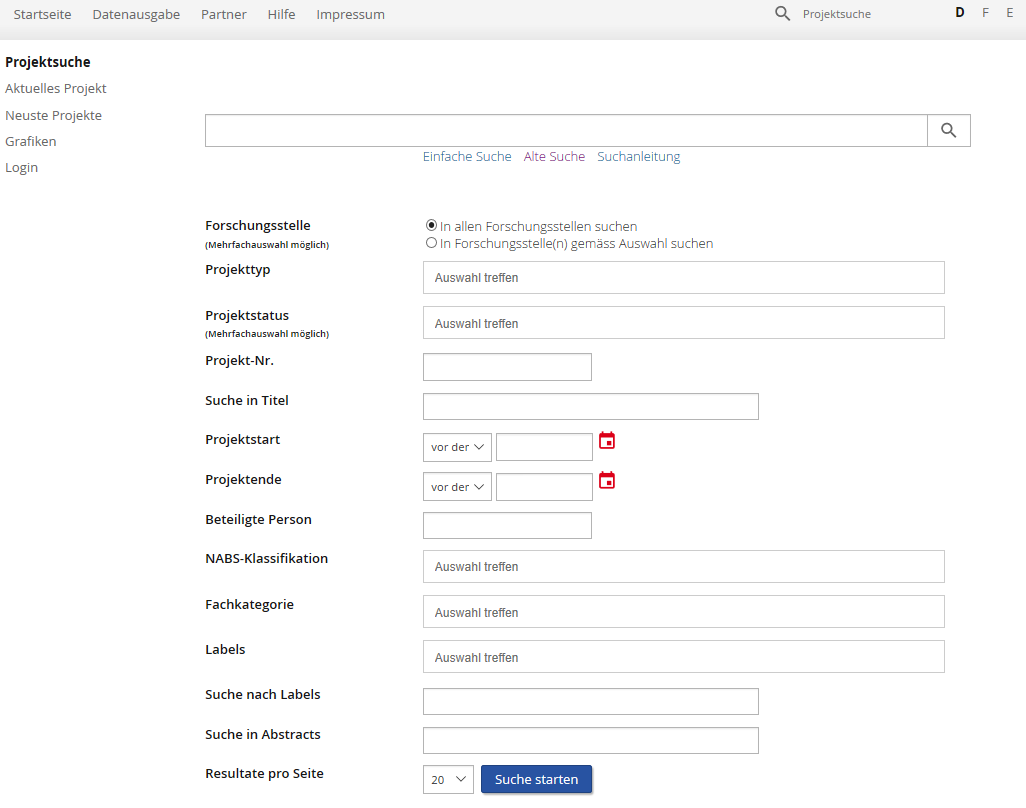Select 'In allen Forschungsstellen suchen' radio button
Viewport: 1026px width, 808px height.
coord(431,226)
